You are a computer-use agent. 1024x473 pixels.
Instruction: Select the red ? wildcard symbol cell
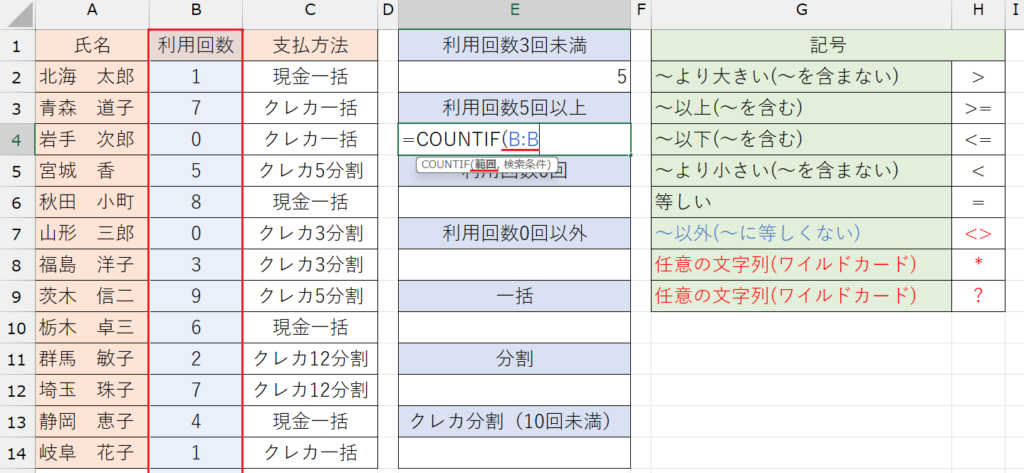coord(978,296)
